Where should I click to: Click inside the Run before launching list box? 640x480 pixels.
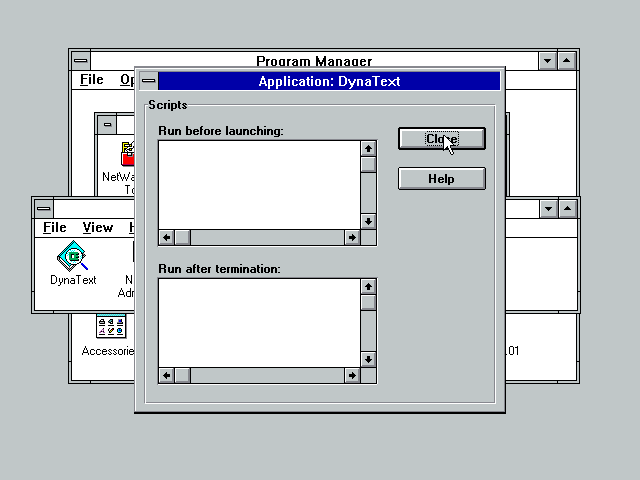pyautogui.click(x=259, y=185)
